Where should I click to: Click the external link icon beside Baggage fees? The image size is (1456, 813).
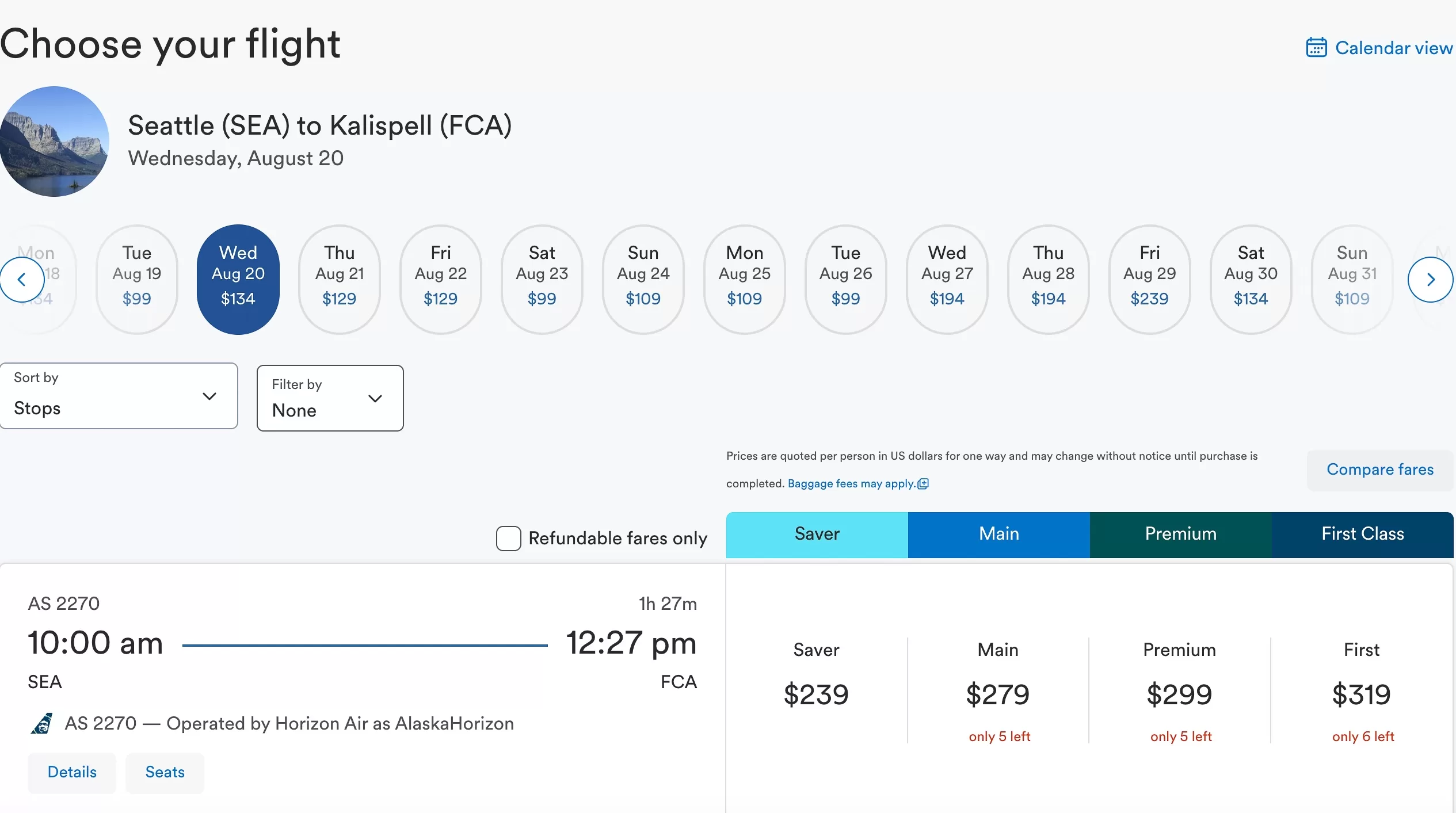pyautogui.click(x=923, y=484)
